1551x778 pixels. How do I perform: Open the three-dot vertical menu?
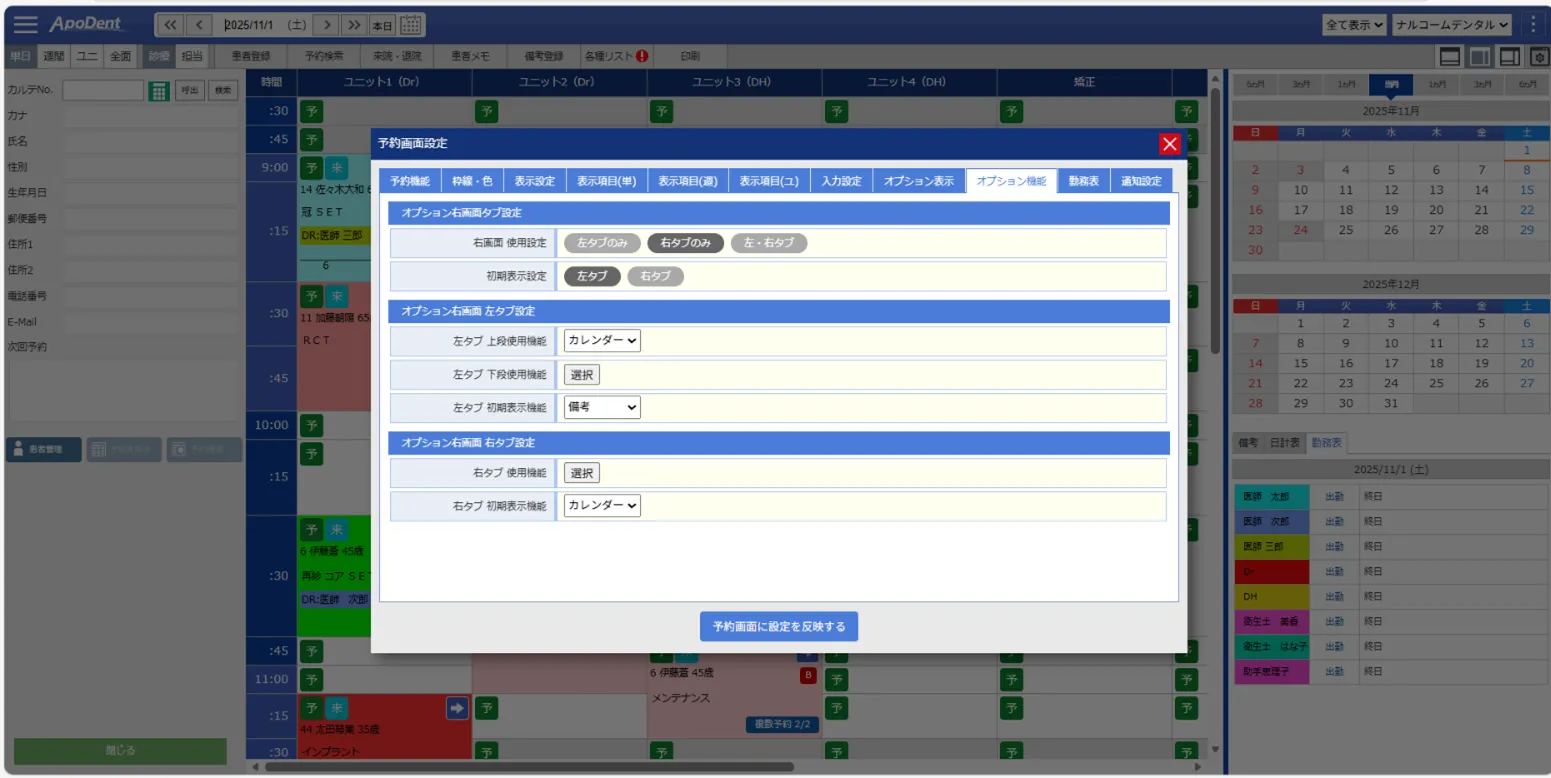(1534, 24)
